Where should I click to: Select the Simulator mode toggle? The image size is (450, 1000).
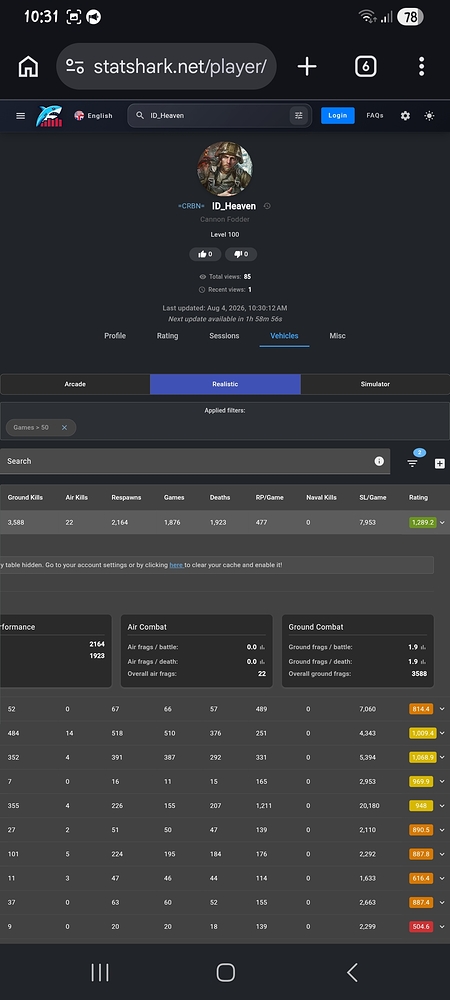375,384
